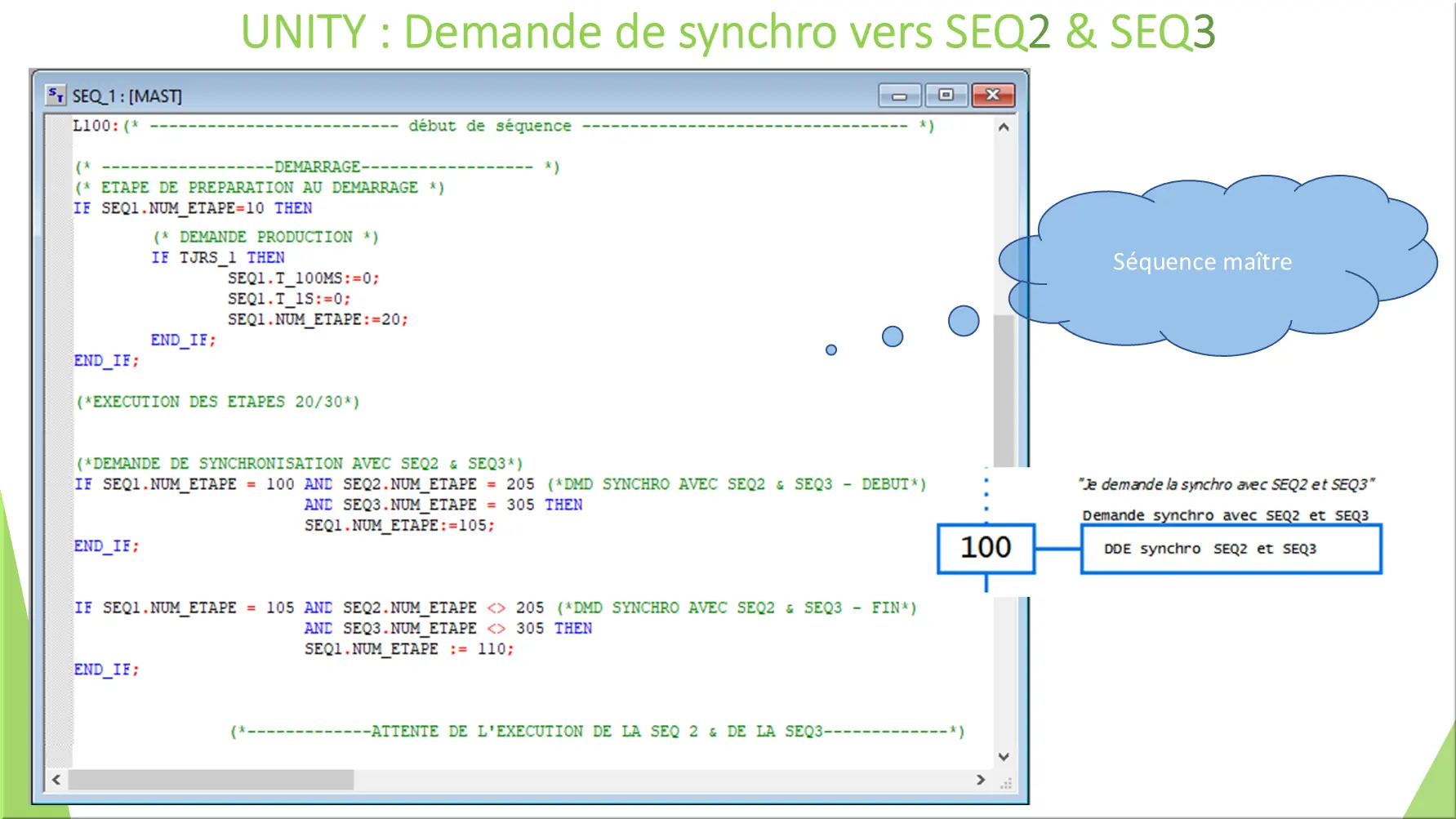Screen dimensions: 1456x819
Task: Click the largest thought bubble circle
Action: pyautogui.click(x=964, y=321)
